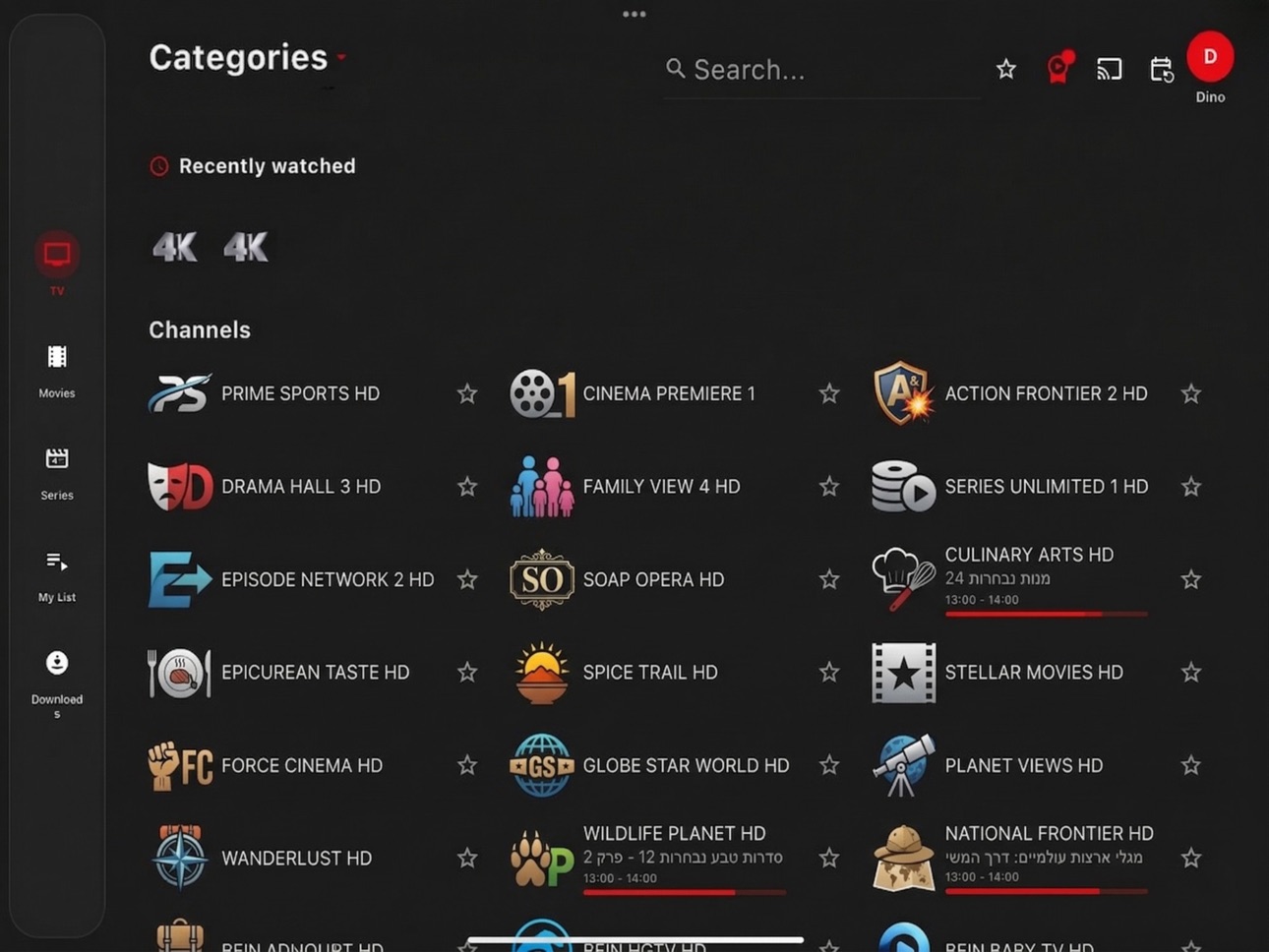Select the Epicurean Taste HD plate logo

(x=180, y=673)
